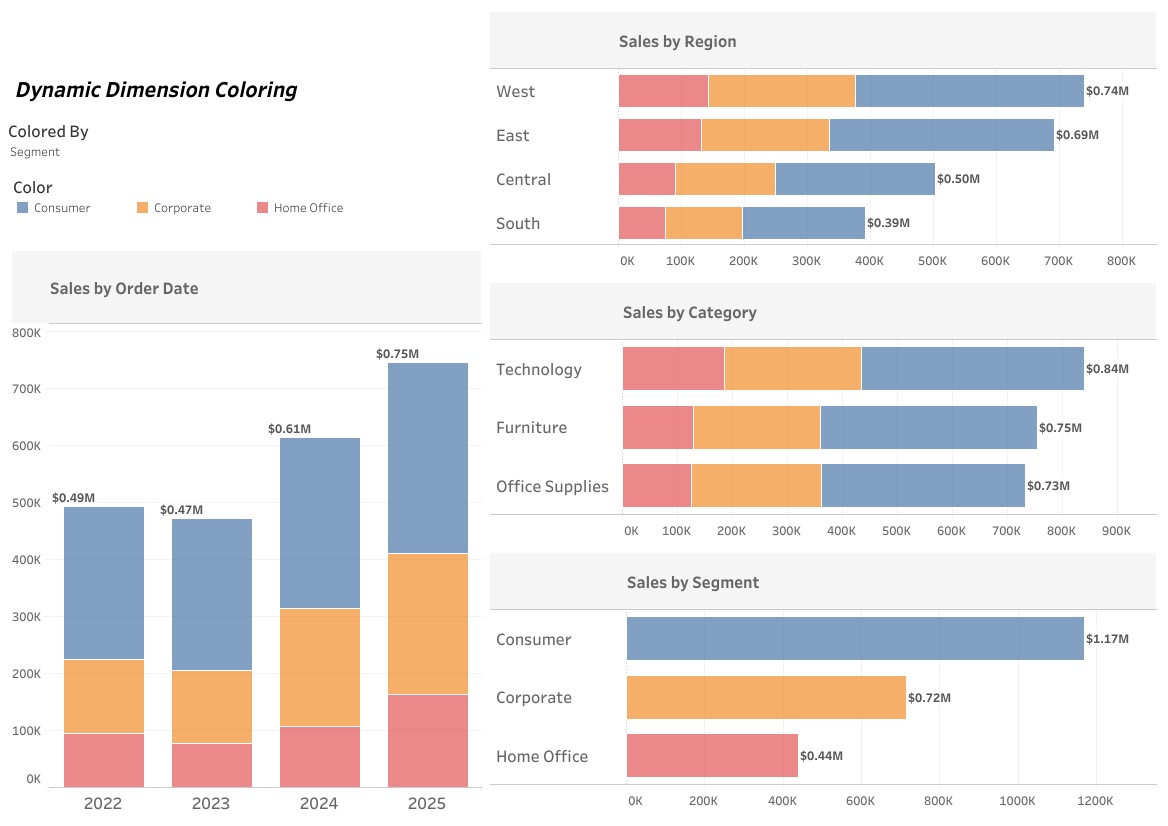
Task: Open the Colored By Segment parameter
Action: pyautogui.click(x=35, y=152)
